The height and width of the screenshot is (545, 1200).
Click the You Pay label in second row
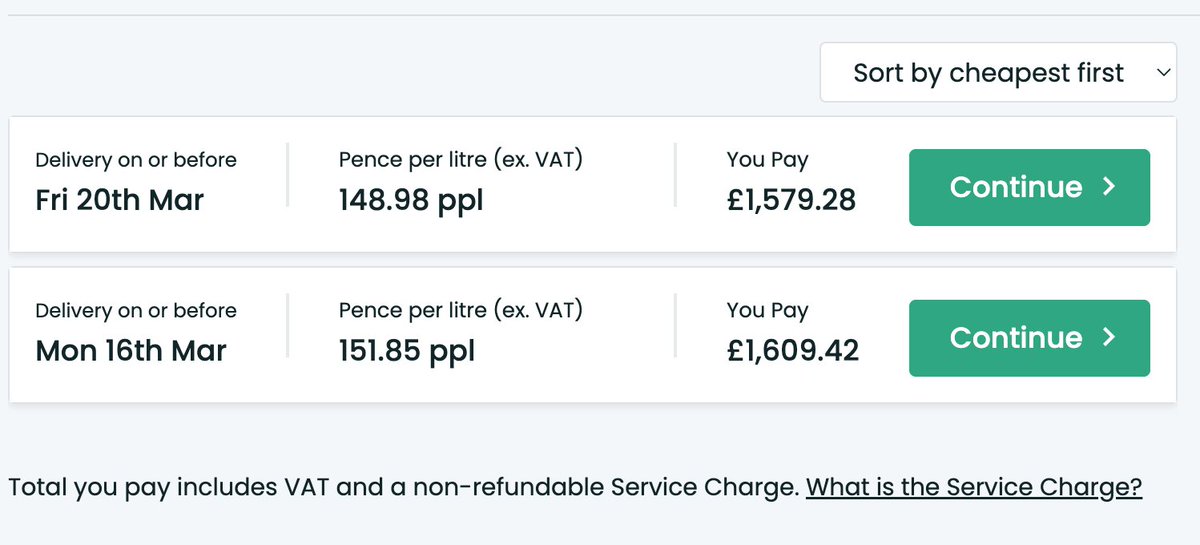click(x=767, y=310)
